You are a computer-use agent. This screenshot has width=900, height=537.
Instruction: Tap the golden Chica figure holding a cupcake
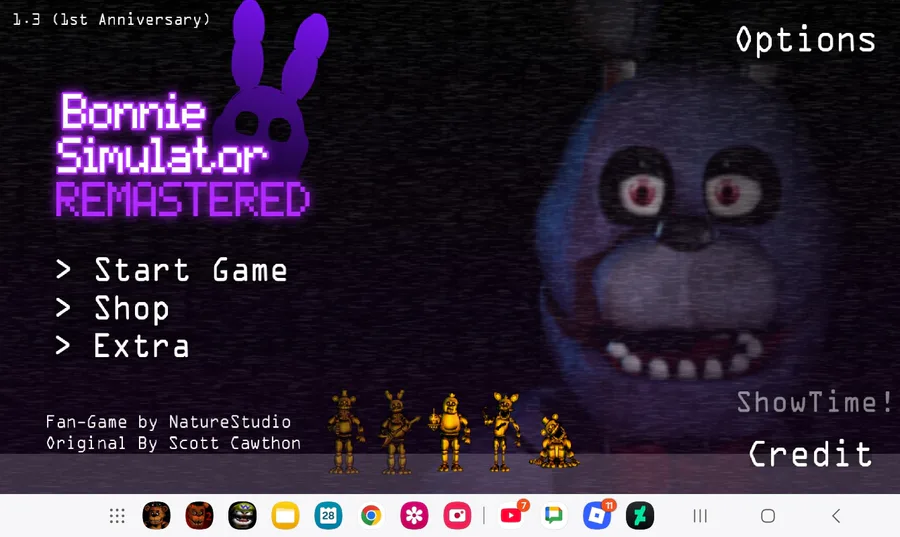pyautogui.click(x=451, y=433)
